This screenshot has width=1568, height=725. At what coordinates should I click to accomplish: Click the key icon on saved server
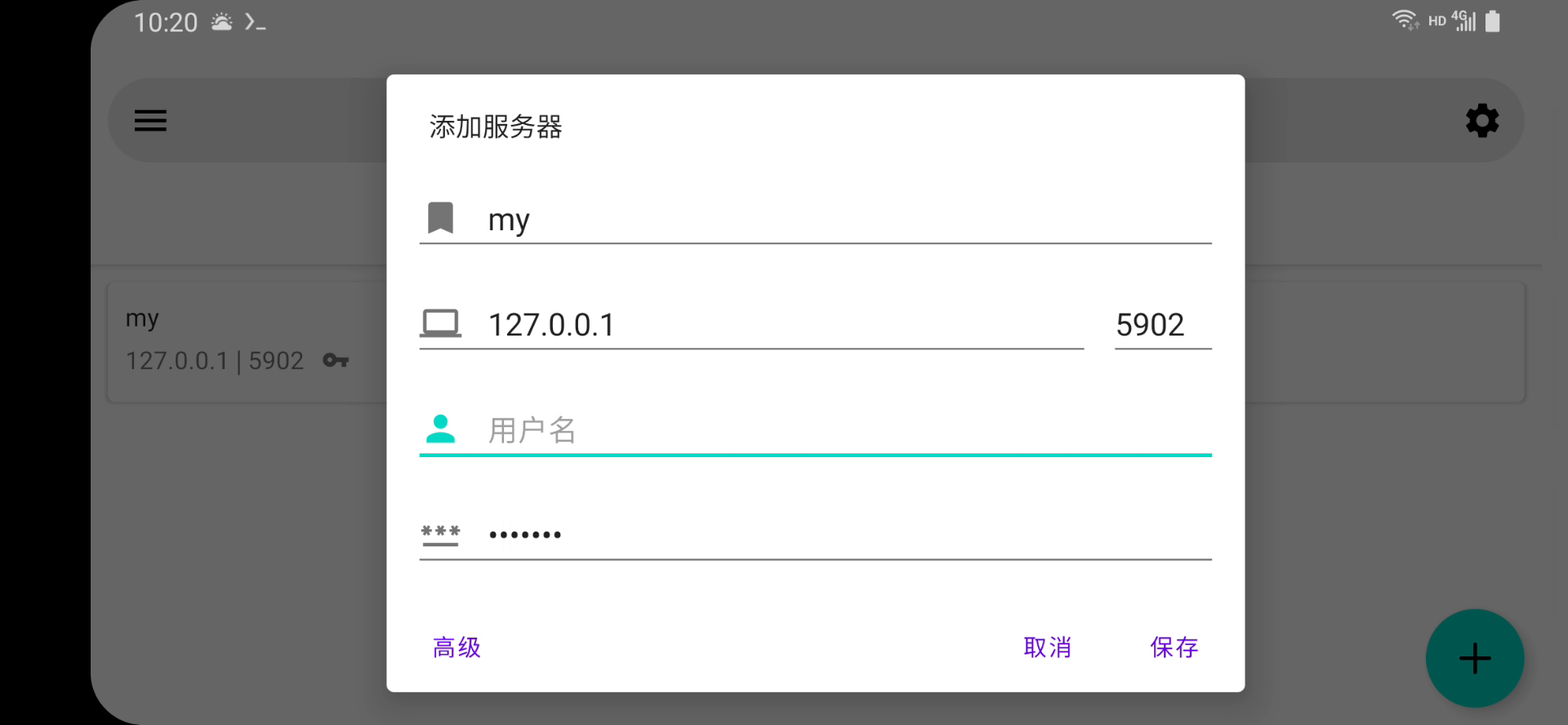336,360
